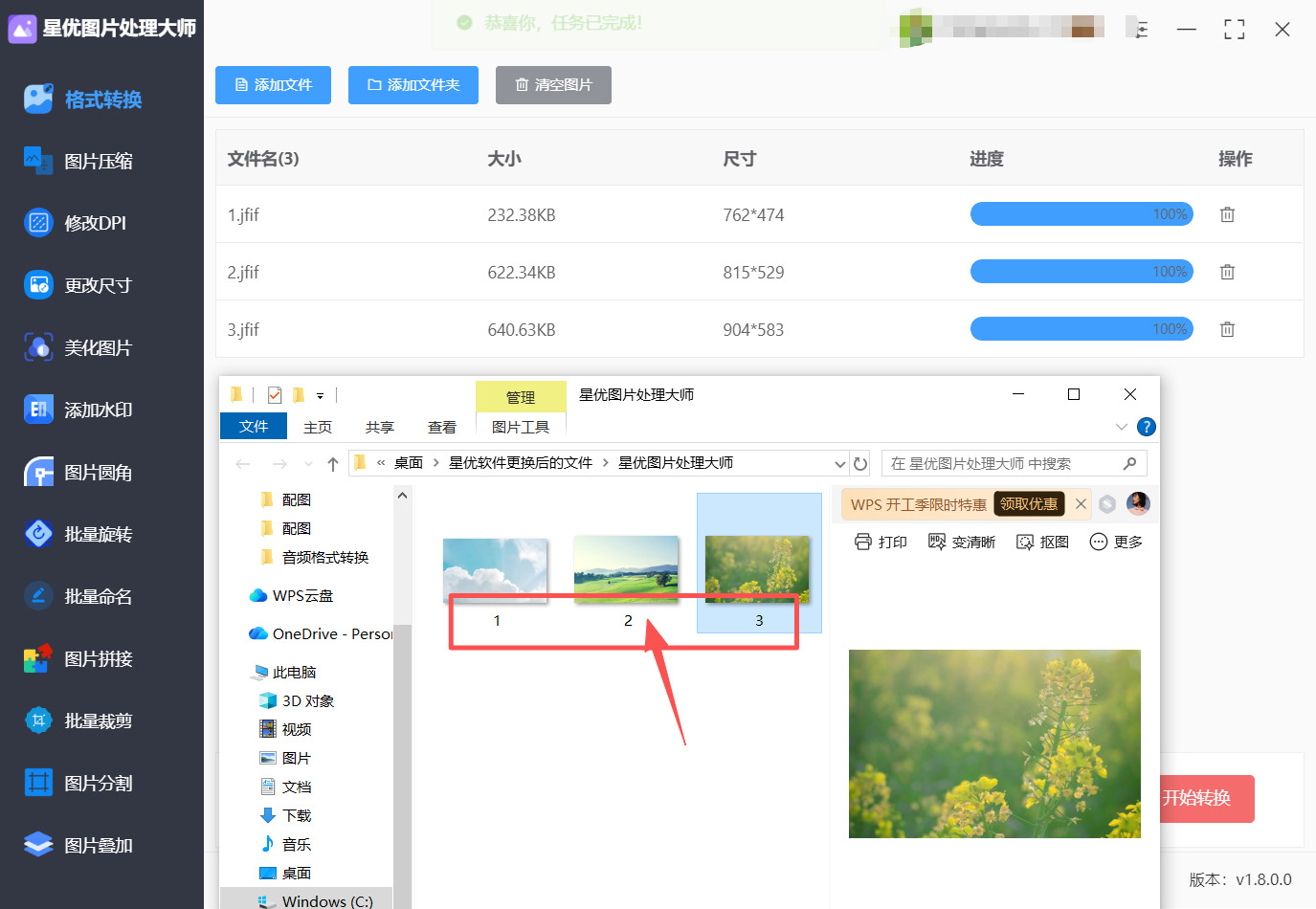Screen dimensions: 1316x909
Task: Click the 打印 icon in the preview pane
Action: click(863, 542)
